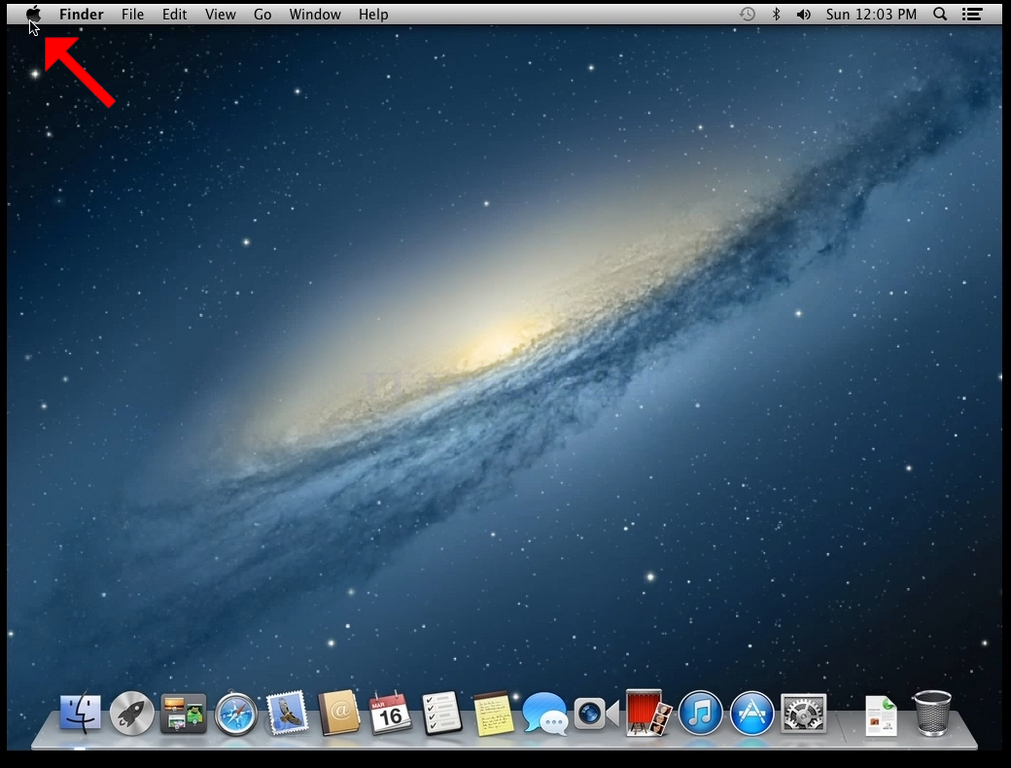Open the Trash

point(932,713)
